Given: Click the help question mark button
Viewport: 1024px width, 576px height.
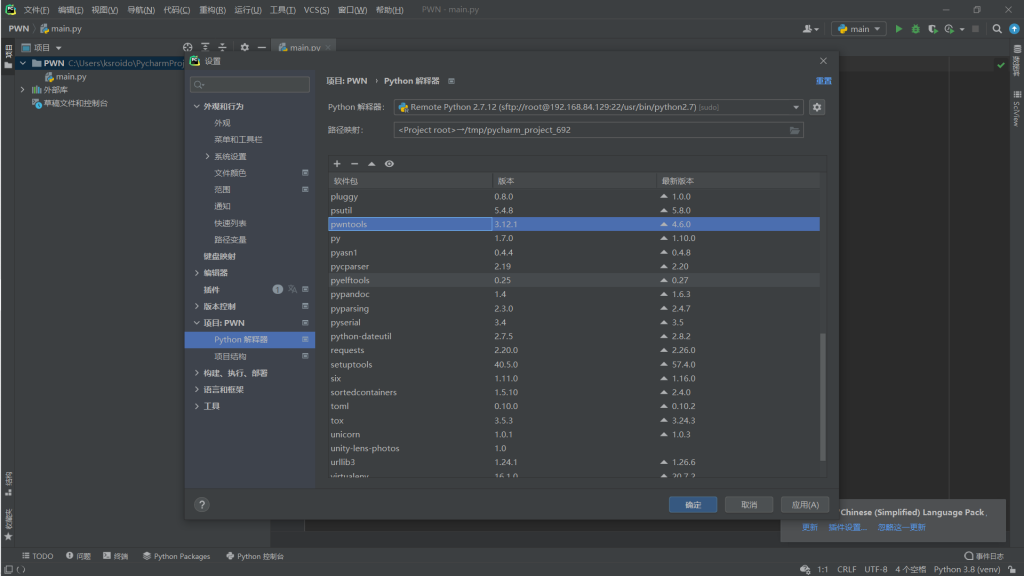Looking at the screenshot, I should [x=202, y=504].
